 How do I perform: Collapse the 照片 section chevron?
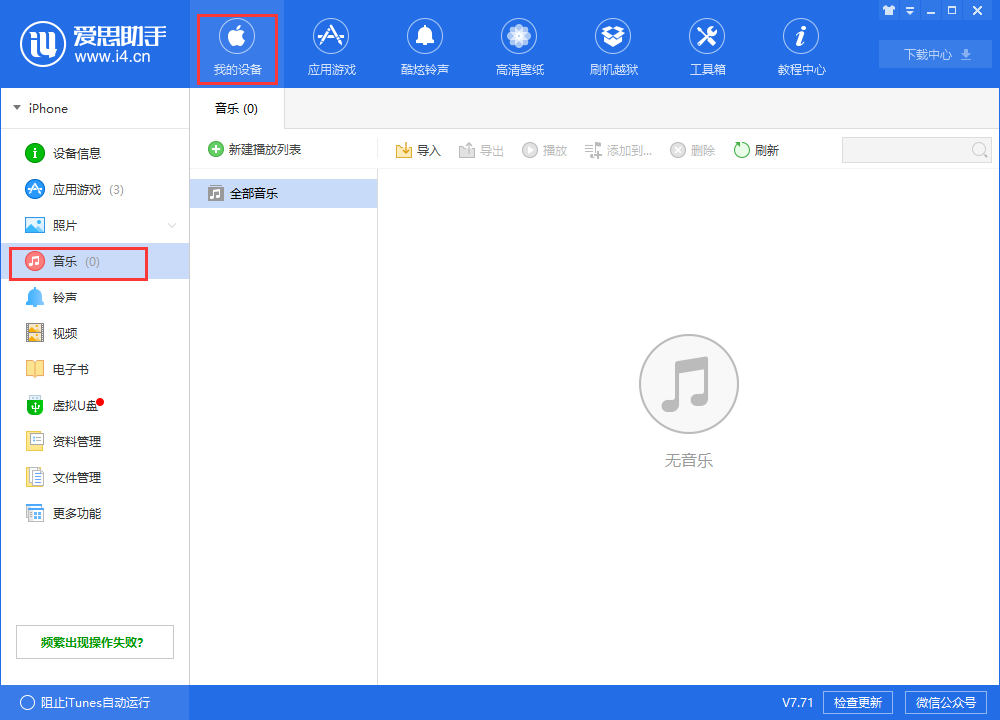pos(172,225)
